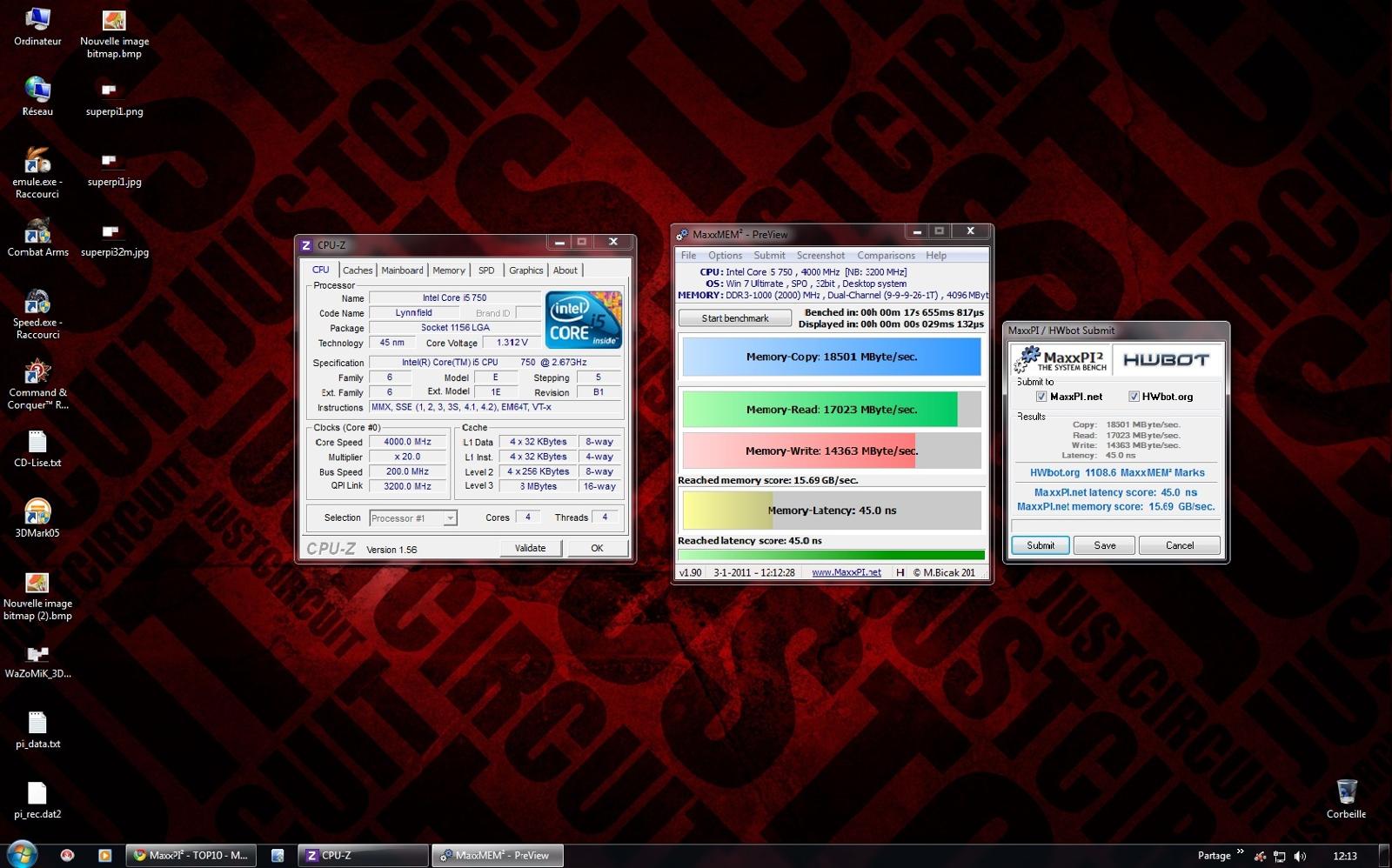Click the MaxxPI² logo in the submit dialog

coord(1061,360)
